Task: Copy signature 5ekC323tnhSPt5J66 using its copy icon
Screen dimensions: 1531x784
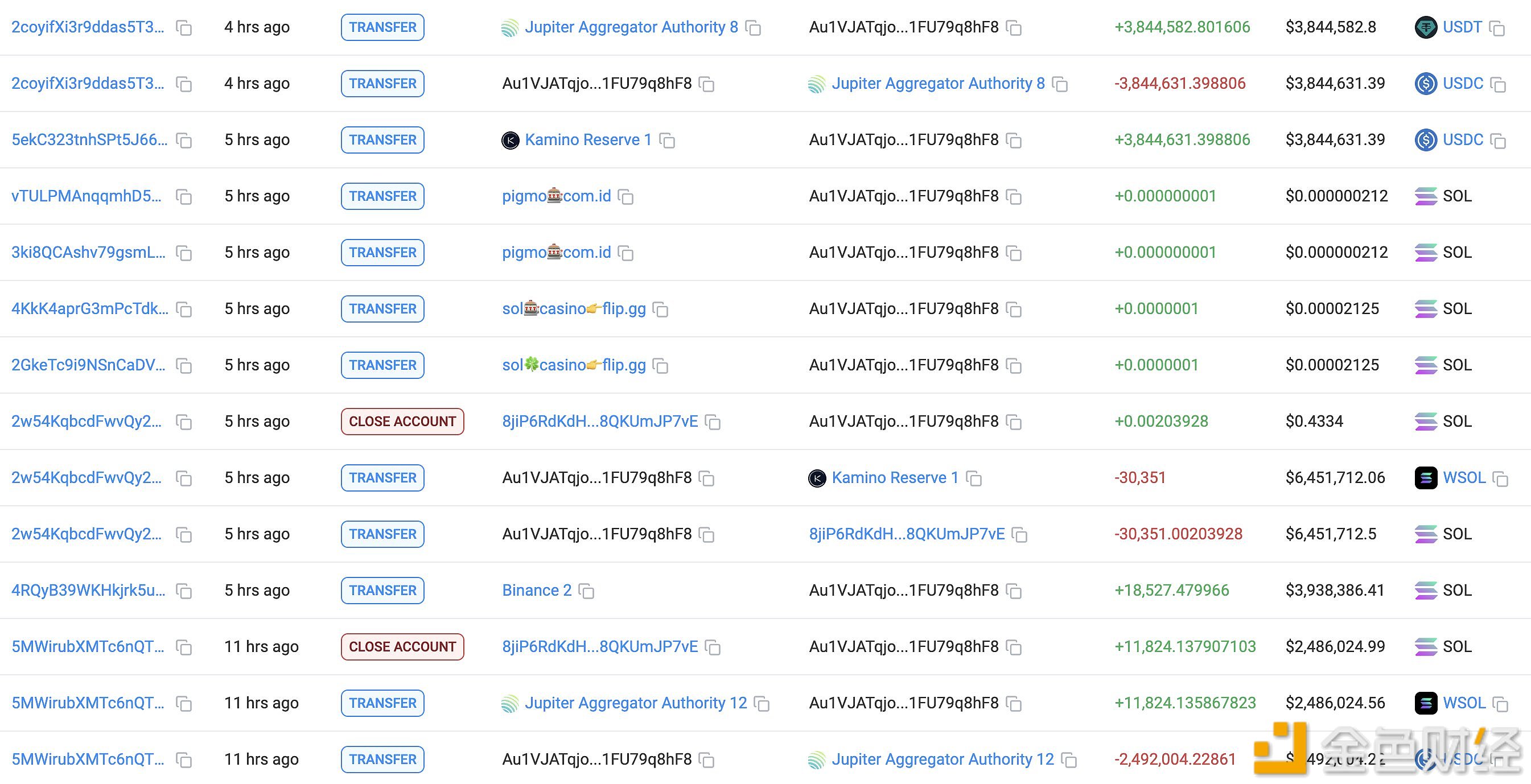Action: (184, 141)
